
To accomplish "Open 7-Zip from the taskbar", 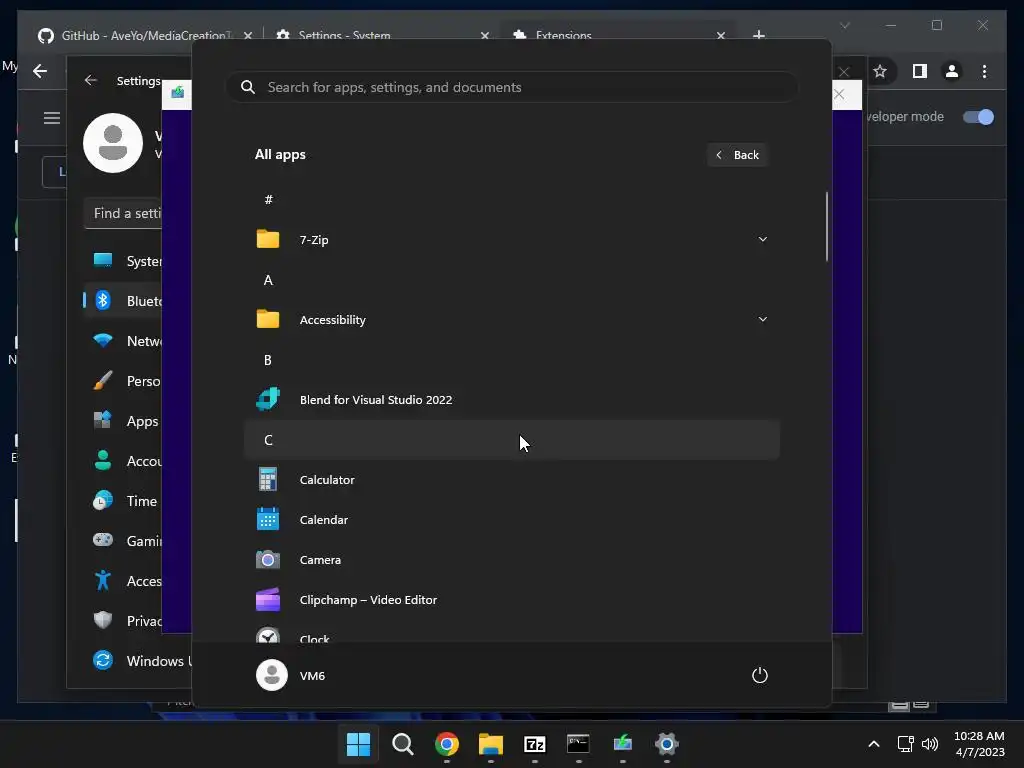I will [x=535, y=744].
